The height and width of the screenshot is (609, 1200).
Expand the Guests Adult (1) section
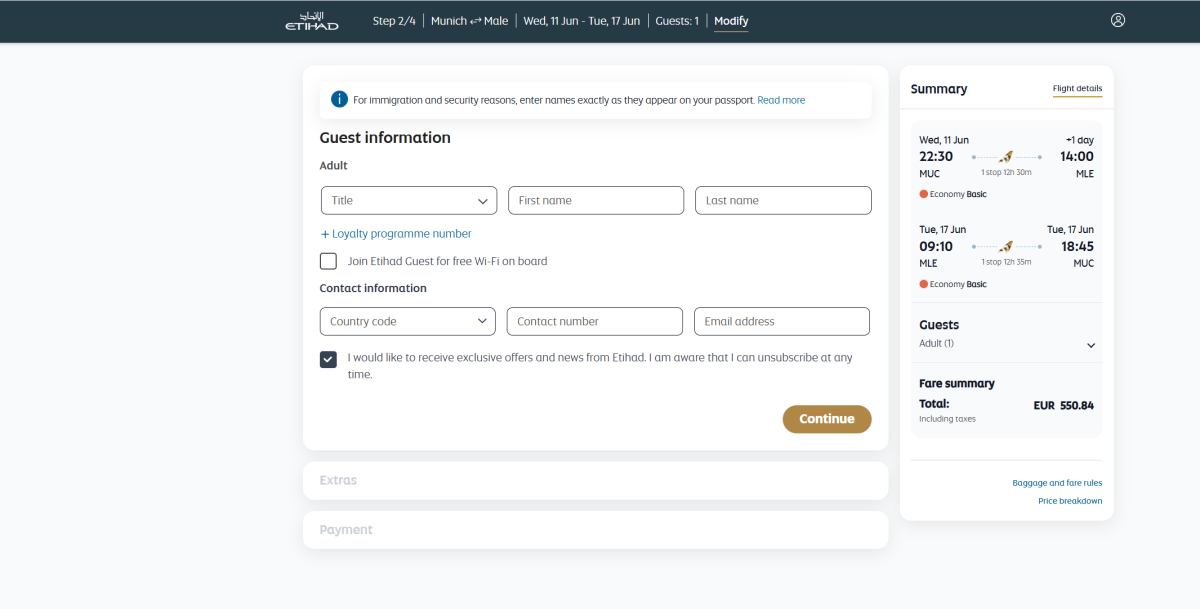1091,345
